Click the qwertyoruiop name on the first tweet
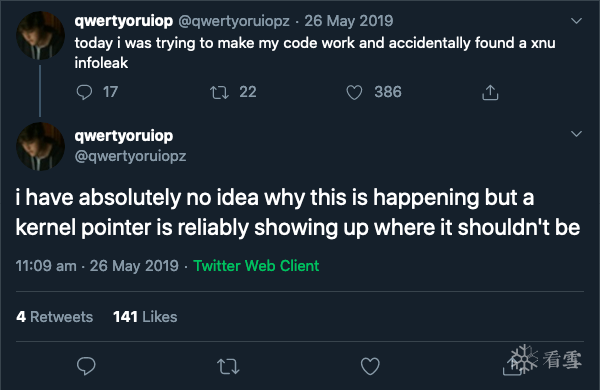This screenshot has width=600, height=390. (x=124, y=21)
